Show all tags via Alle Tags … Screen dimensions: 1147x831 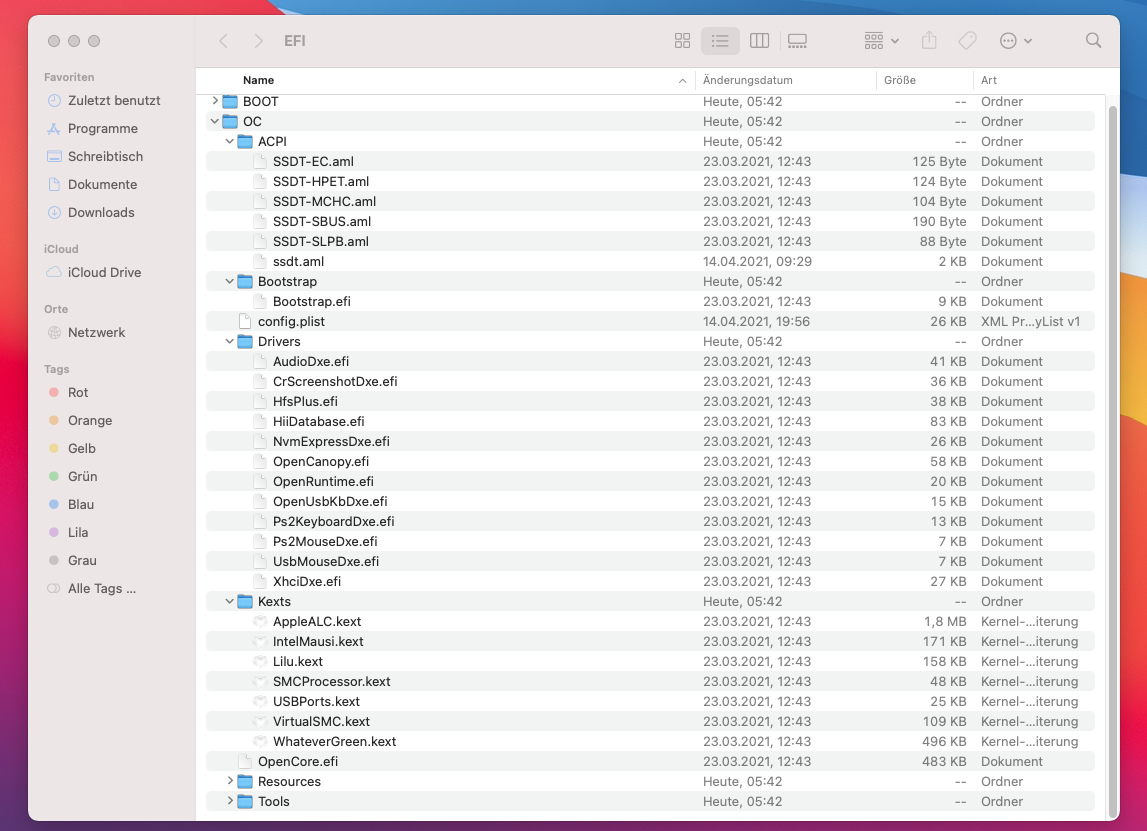[91, 589]
